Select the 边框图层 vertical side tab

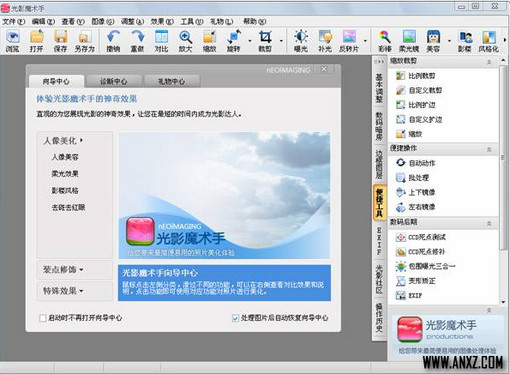tap(379, 164)
